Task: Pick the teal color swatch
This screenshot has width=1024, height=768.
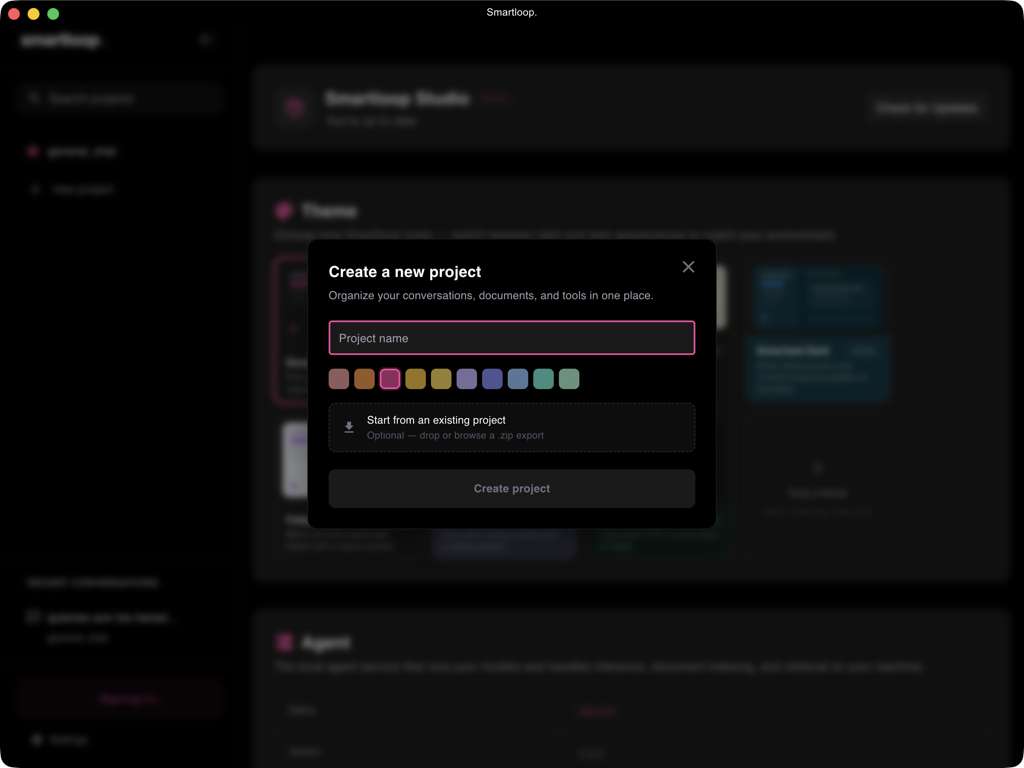Action: pos(543,379)
